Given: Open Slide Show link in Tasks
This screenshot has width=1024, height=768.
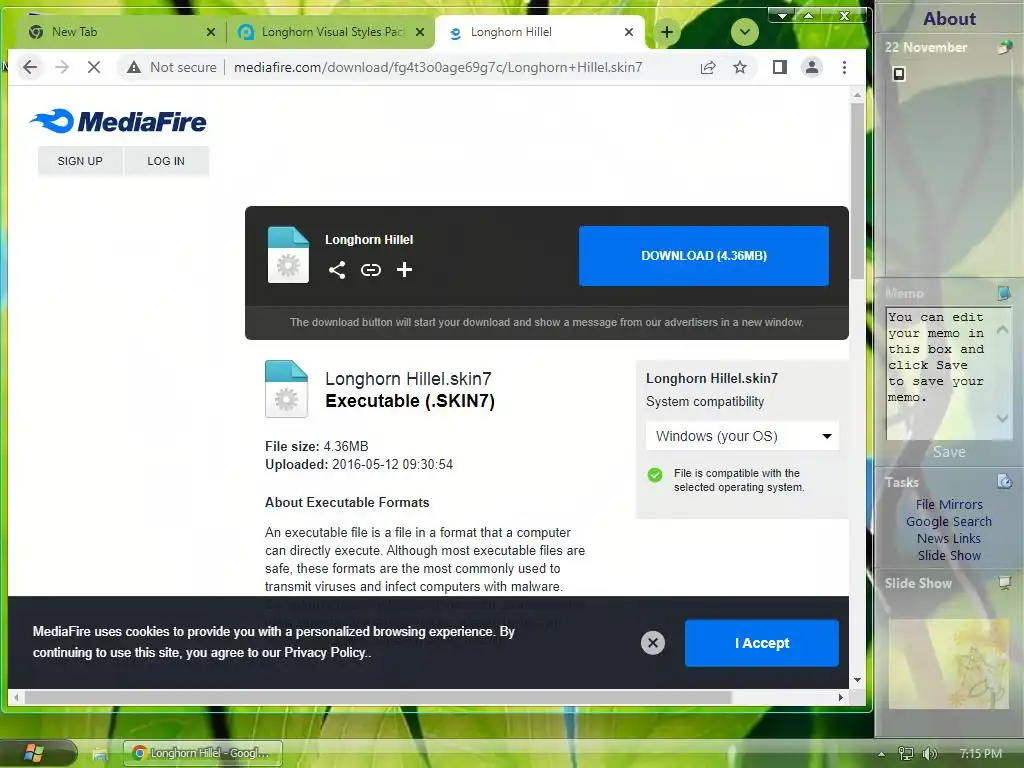Looking at the screenshot, I should pos(949,555).
